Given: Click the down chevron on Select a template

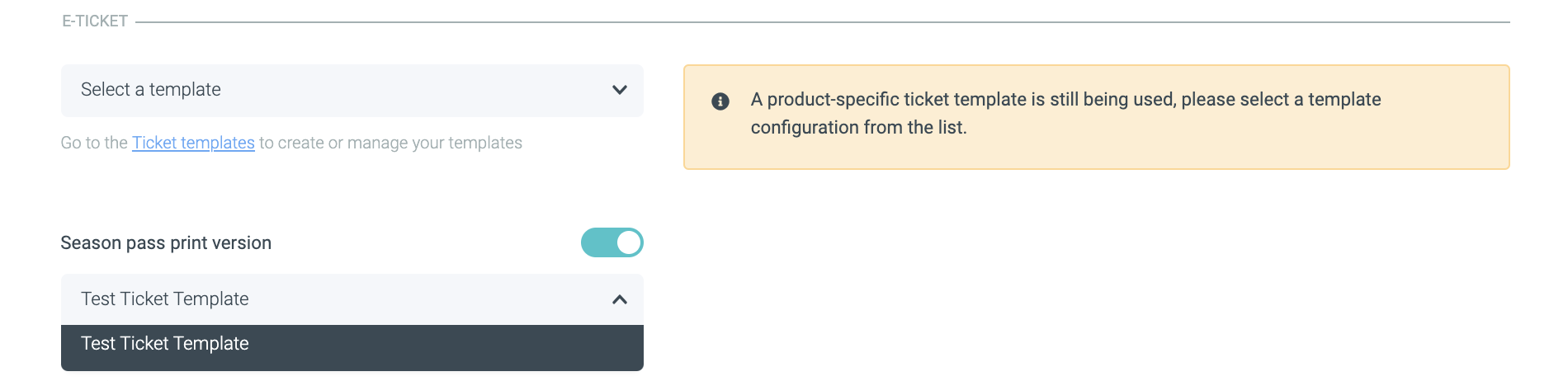Looking at the screenshot, I should pos(620,90).
